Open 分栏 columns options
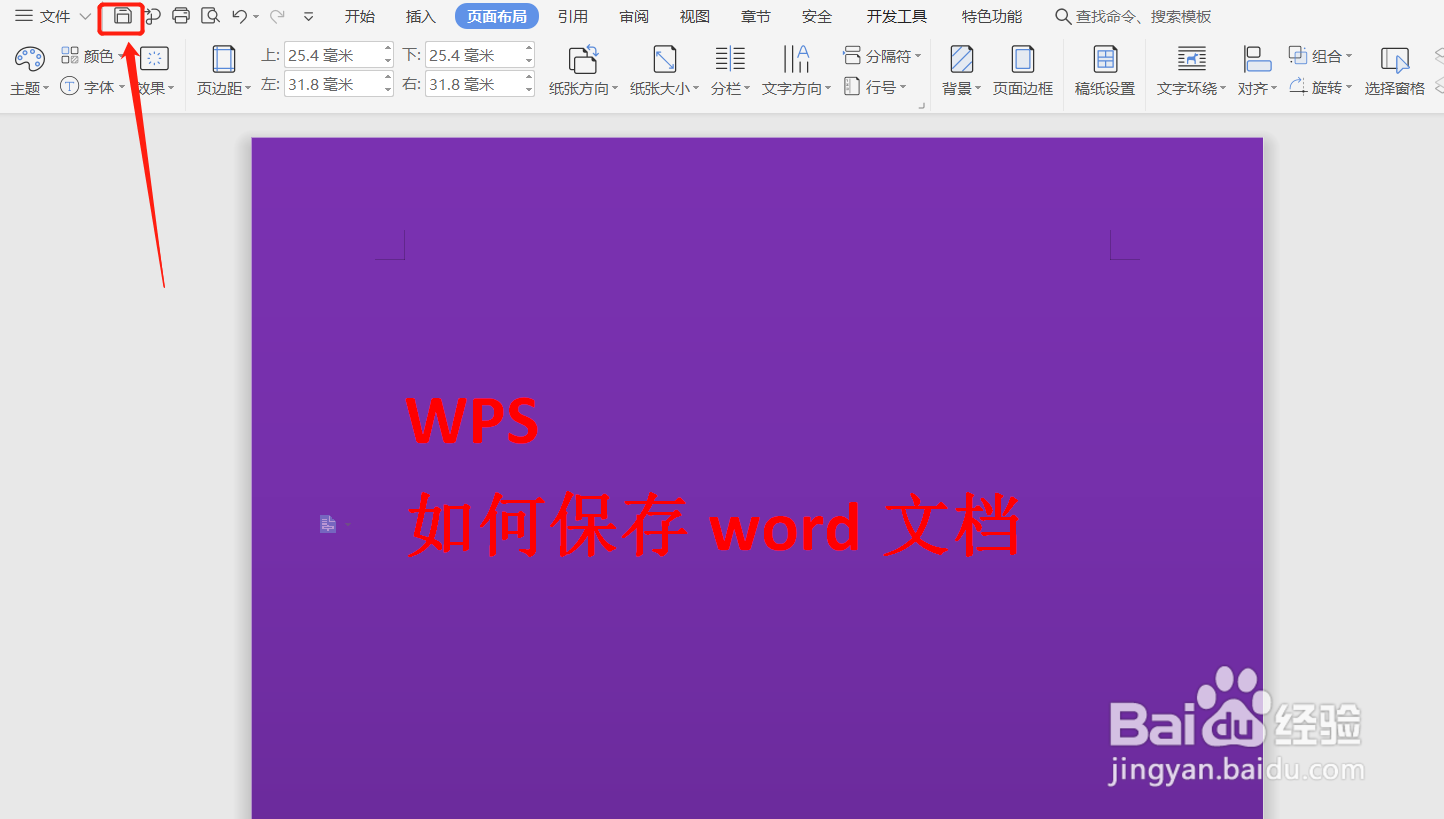This screenshot has height=819, width=1444. coord(731,70)
